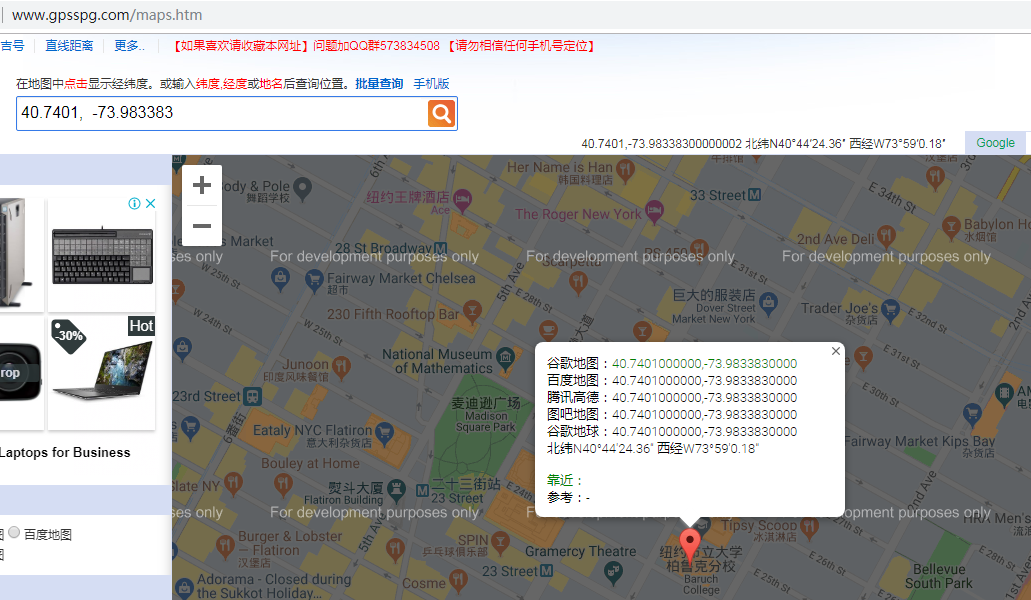Select the 百度地图 radio button

coord(14,532)
